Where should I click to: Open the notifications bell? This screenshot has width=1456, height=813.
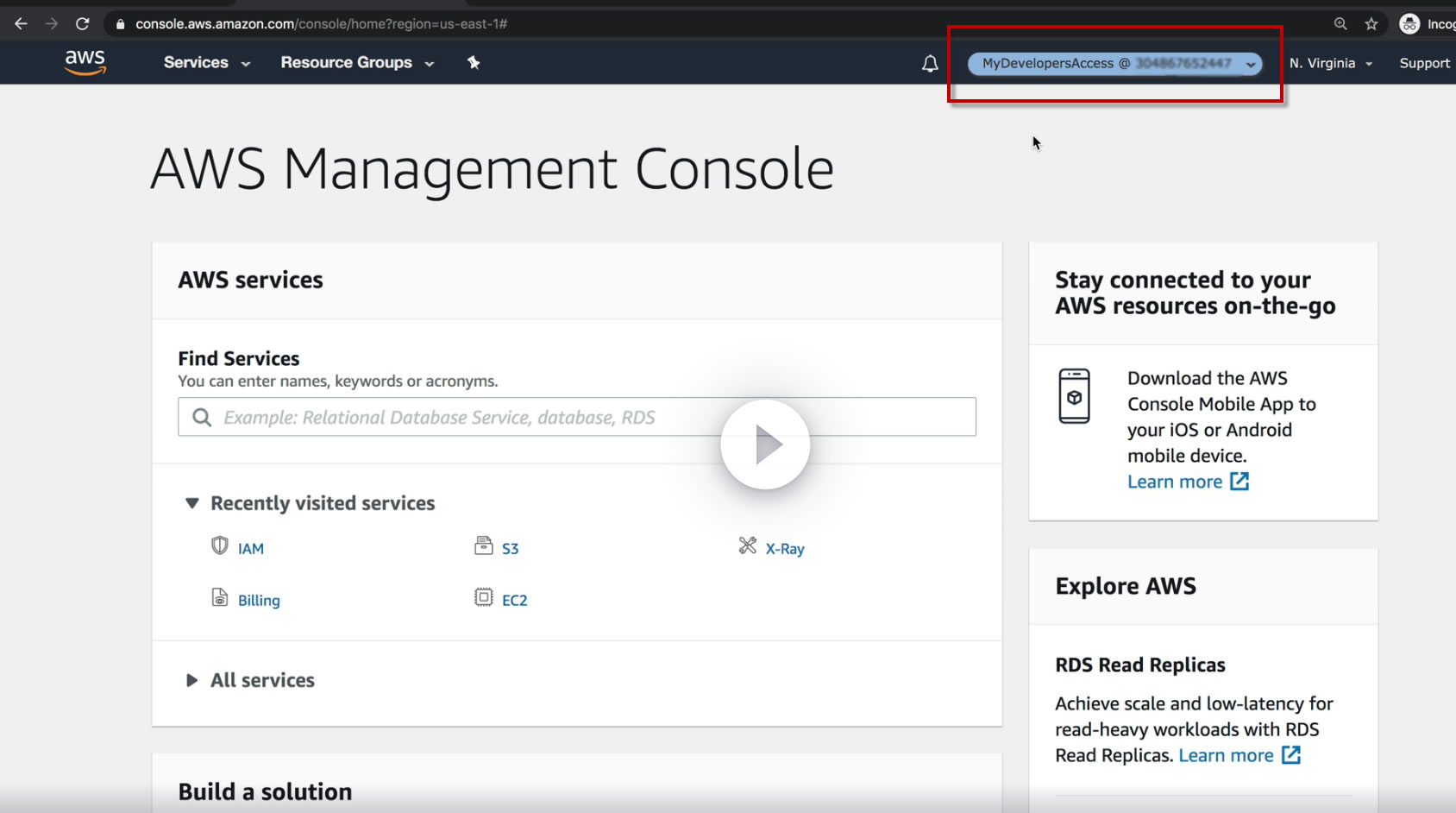coord(930,63)
